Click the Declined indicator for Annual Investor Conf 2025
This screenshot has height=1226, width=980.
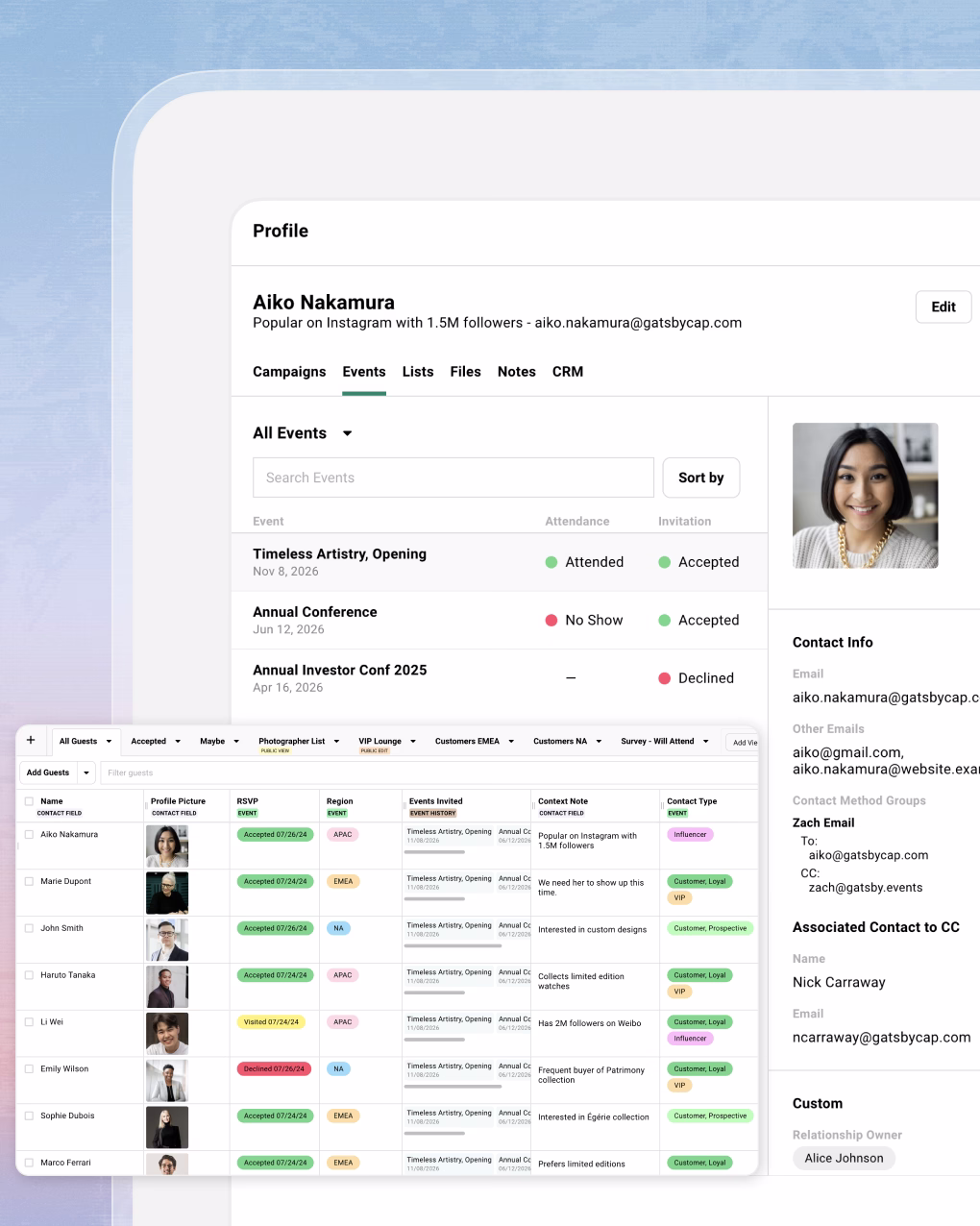664,677
